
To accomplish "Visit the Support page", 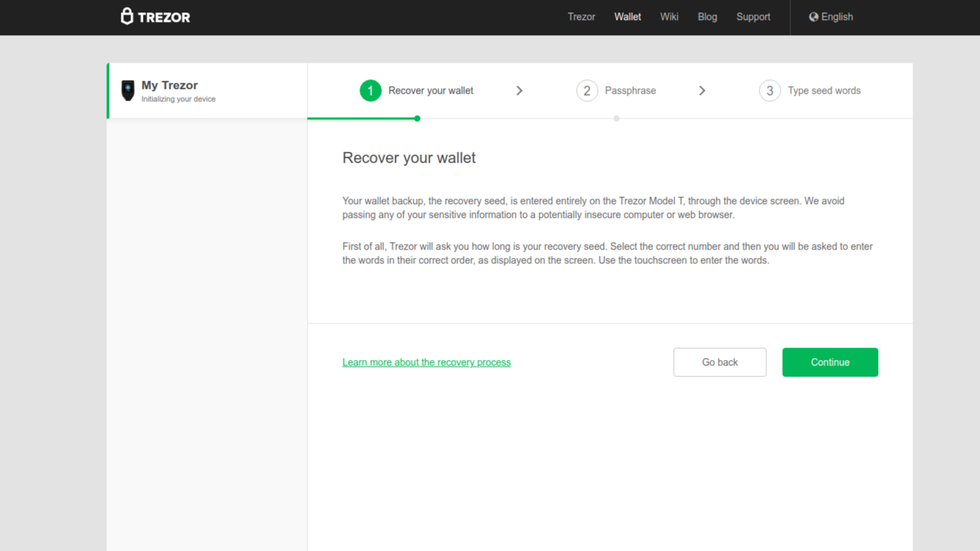I will click(753, 17).
